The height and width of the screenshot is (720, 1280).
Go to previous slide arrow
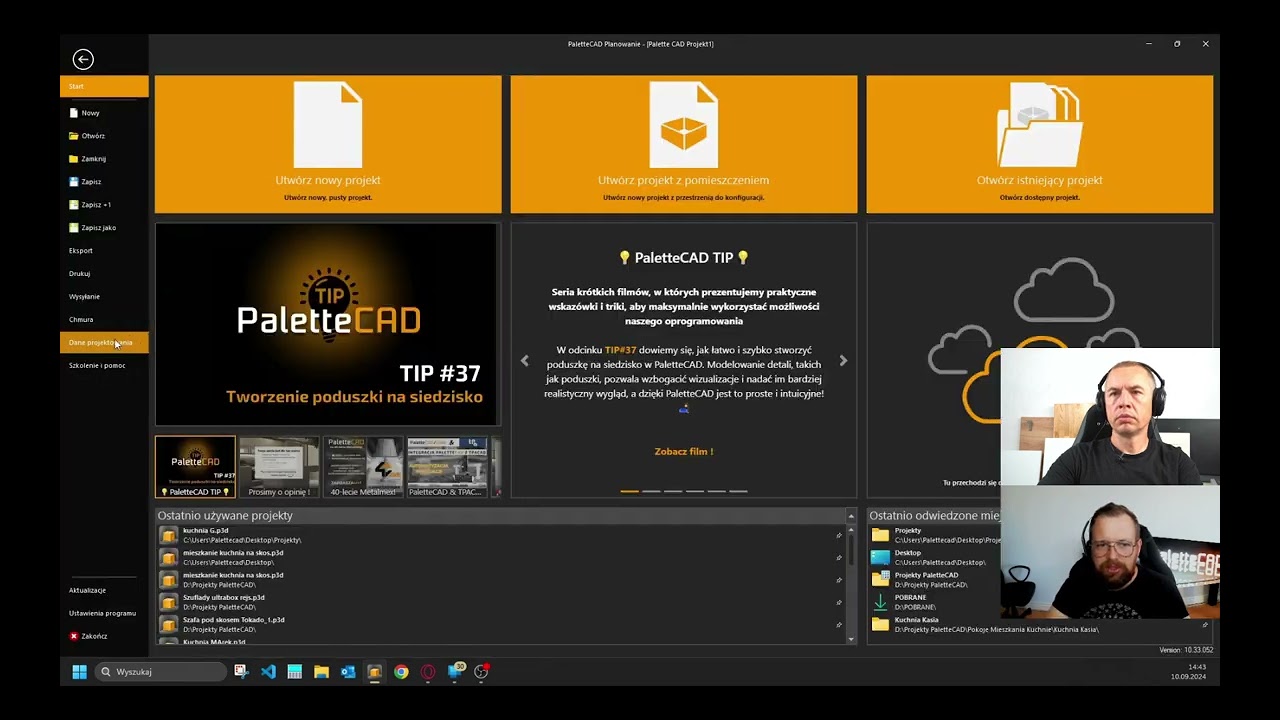(x=525, y=361)
